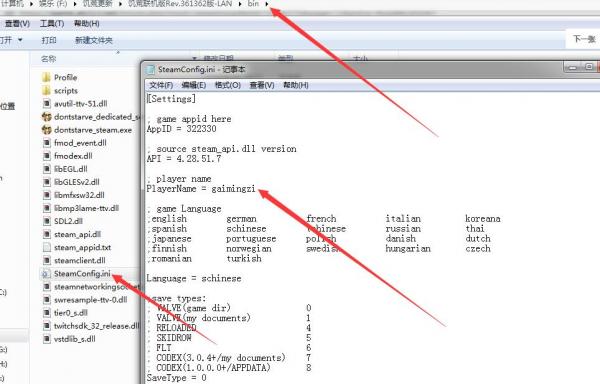Select libmfxsw32.dll file icon
This screenshot has width=600, height=384.
(x=46, y=195)
